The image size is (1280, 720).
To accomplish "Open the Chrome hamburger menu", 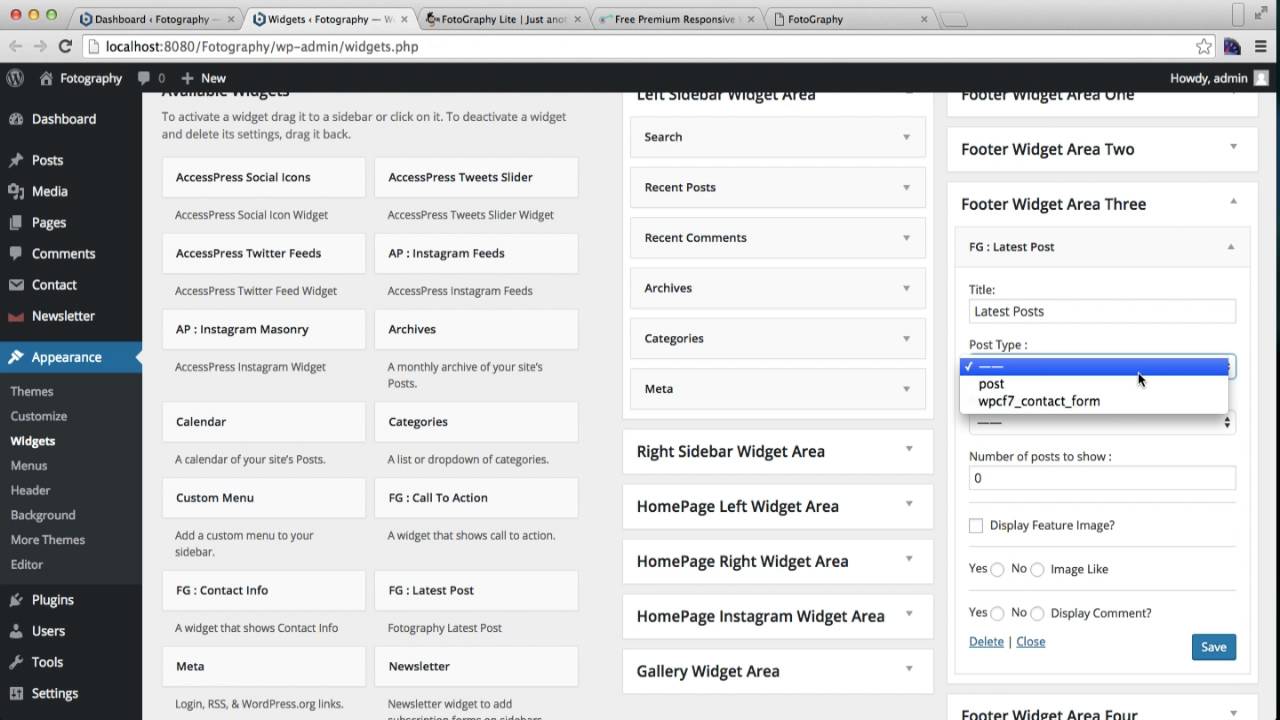I will [x=1261, y=46].
